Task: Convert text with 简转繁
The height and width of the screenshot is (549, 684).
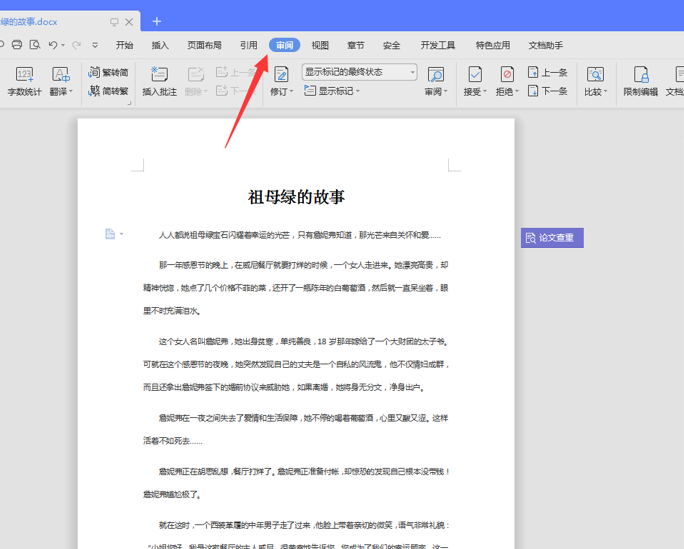Action: [108, 91]
